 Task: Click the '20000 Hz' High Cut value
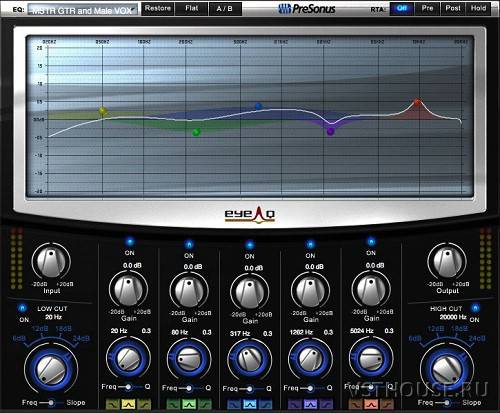point(453,317)
